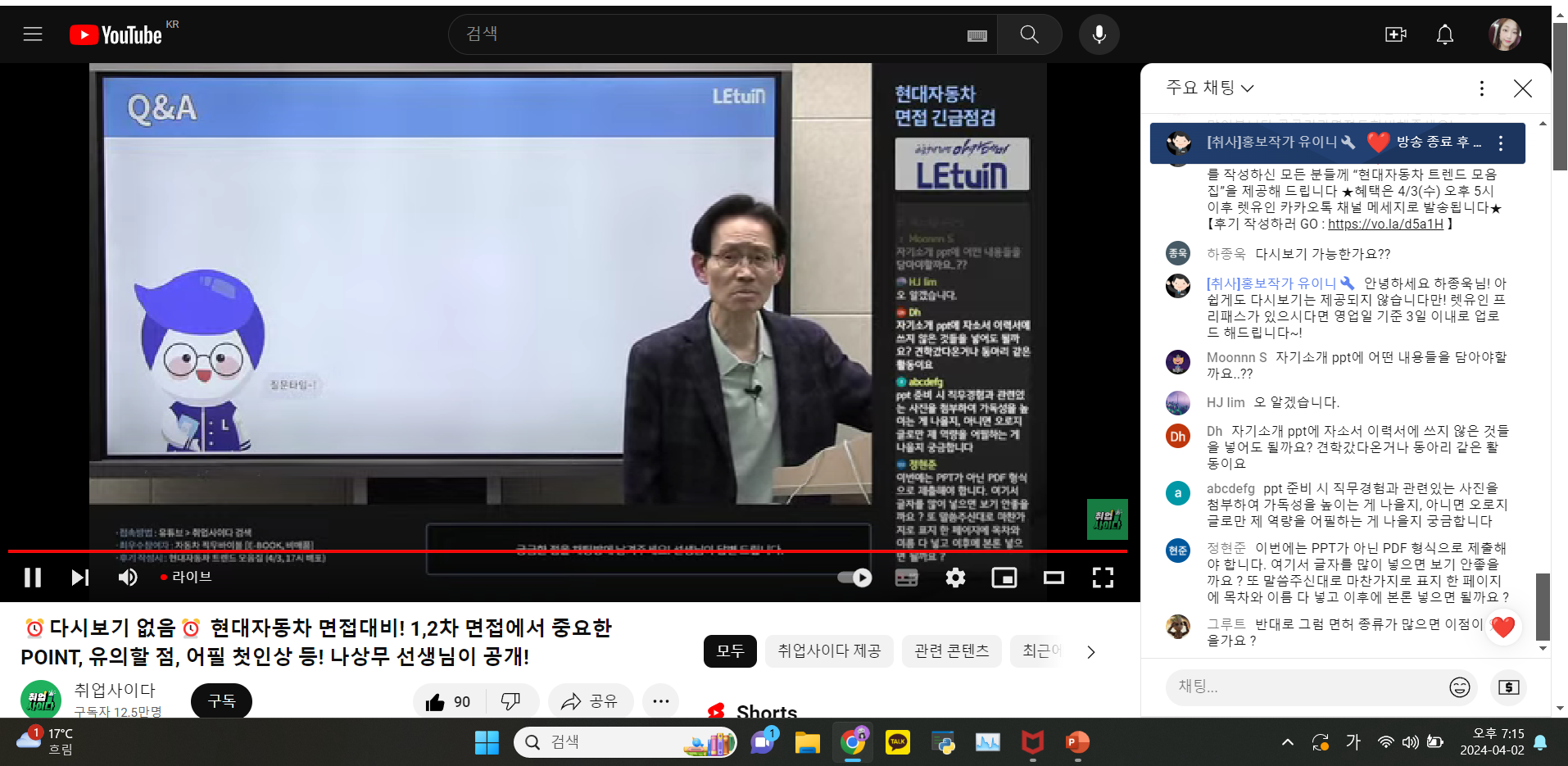1568x766 pixels.
Task: Click Moonnn S chat username
Action: (x=1236, y=357)
